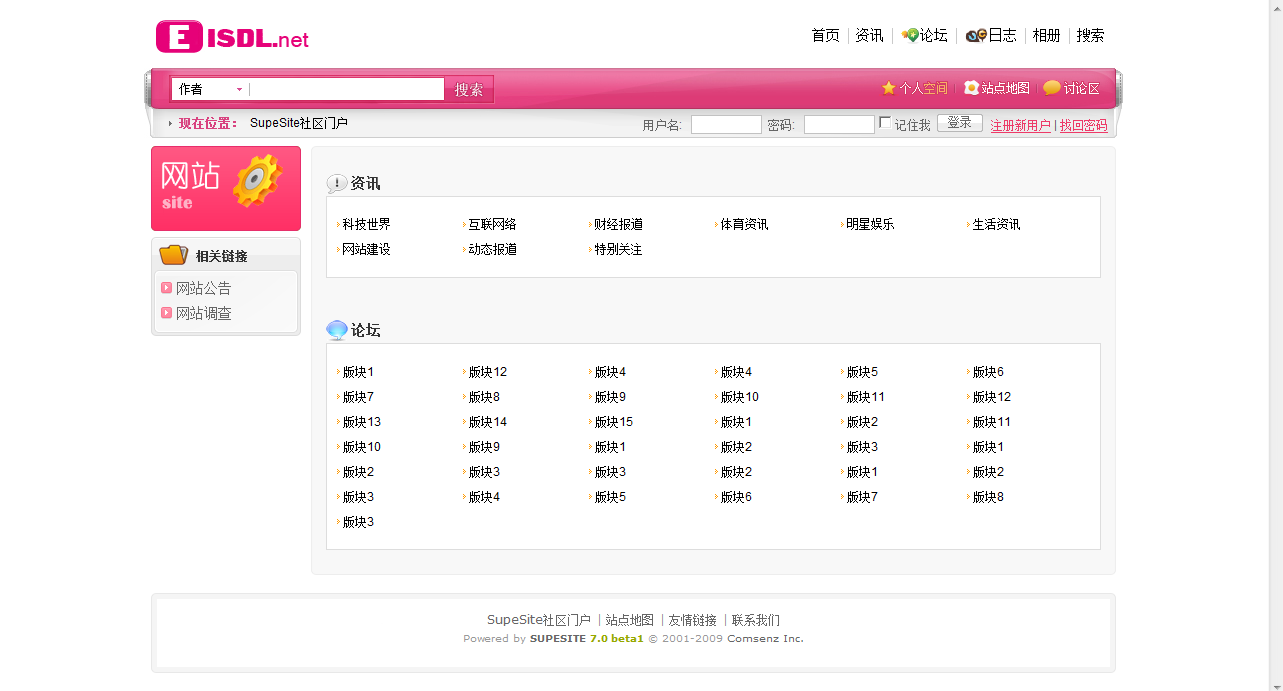
Task: Open the 特别关注 news category
Action: click(618, 249)
